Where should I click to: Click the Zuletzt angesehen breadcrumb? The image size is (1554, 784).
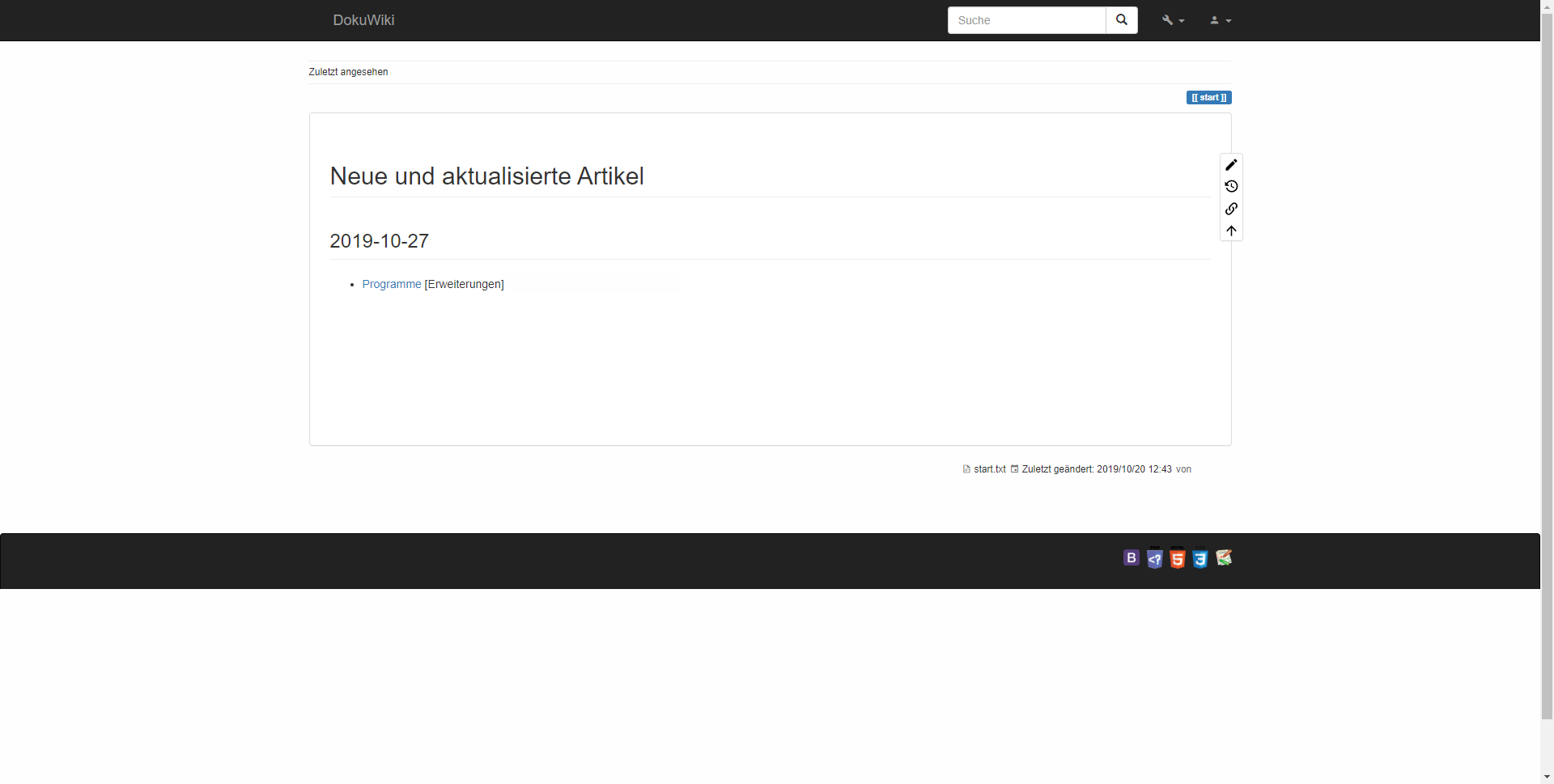pyautogui.click(x=348, y=71)
